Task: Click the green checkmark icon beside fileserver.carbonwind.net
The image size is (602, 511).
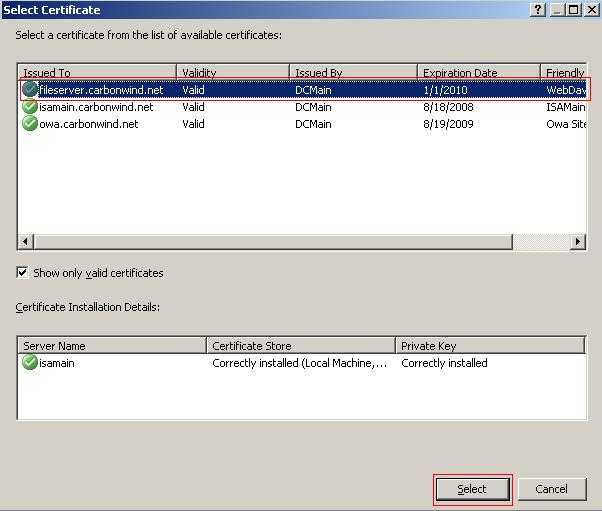Action: pos(30,90)
